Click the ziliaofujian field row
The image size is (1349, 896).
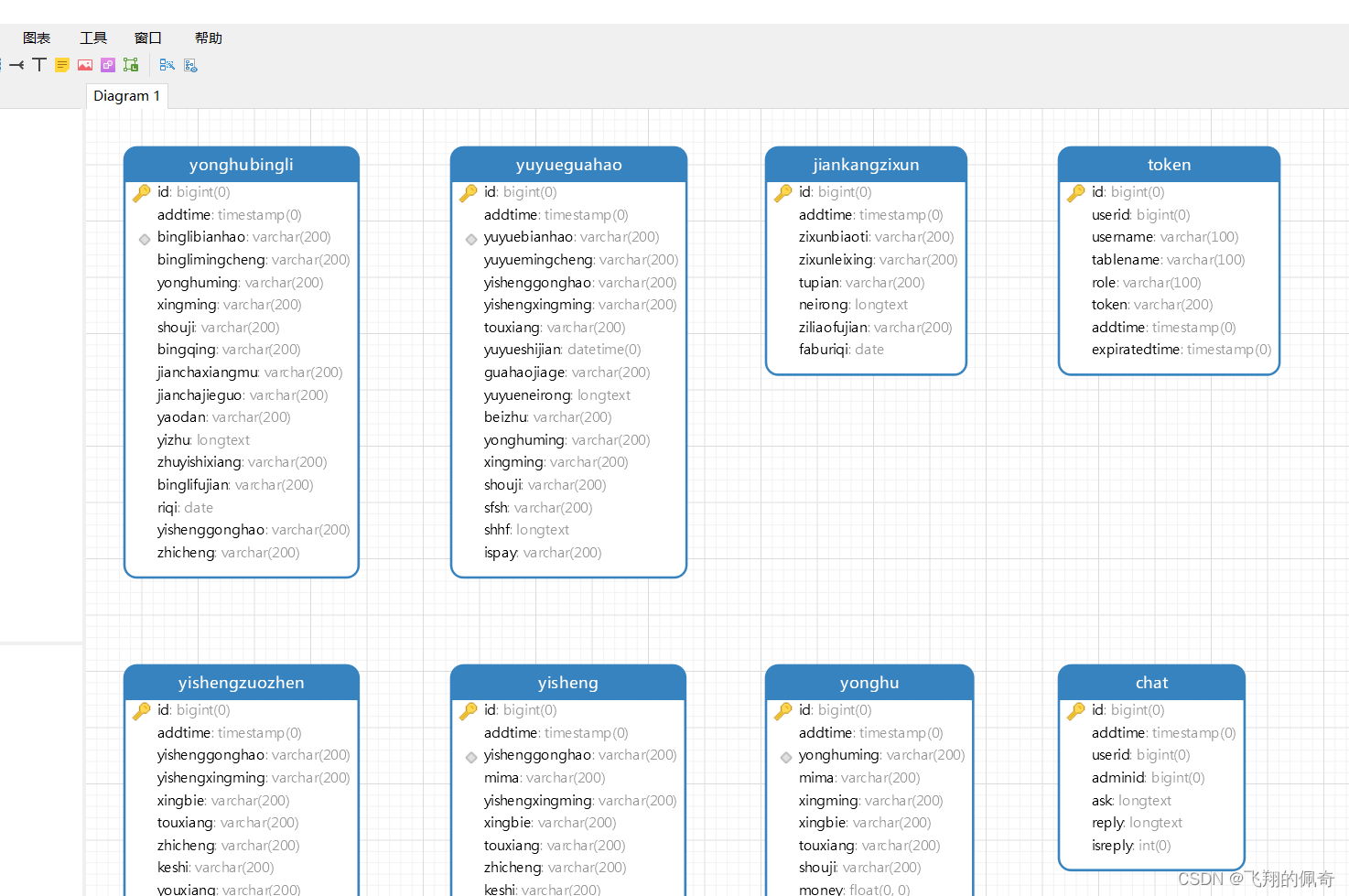point(876,328)
